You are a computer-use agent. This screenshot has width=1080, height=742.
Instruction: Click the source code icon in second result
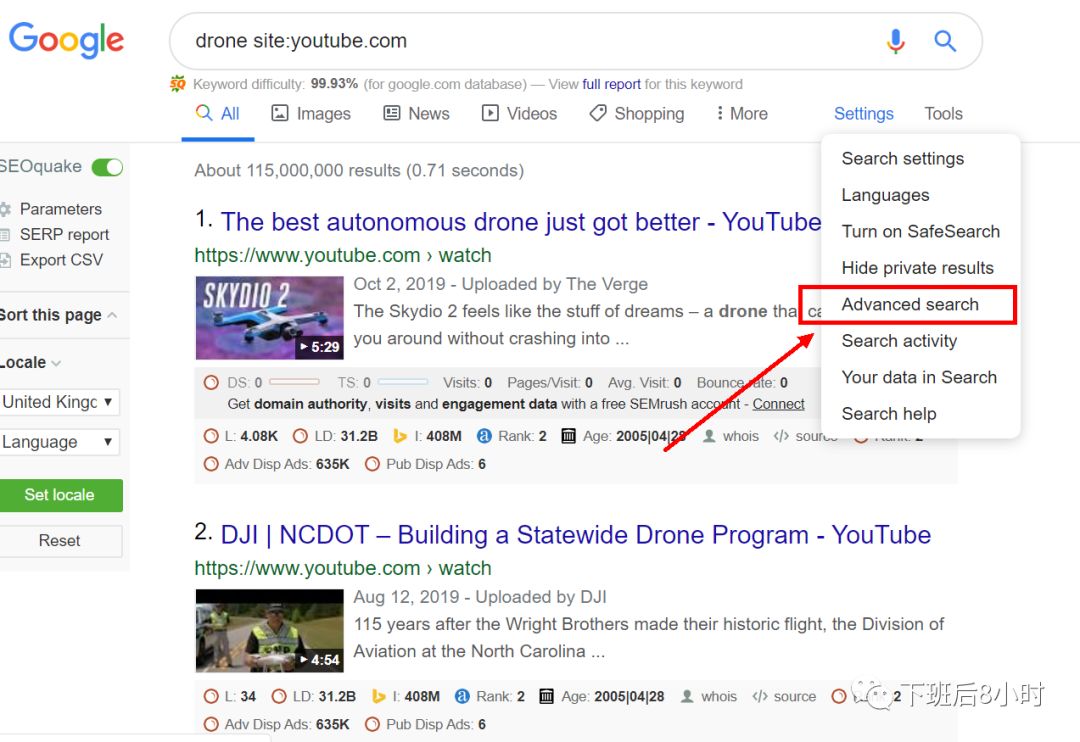(760, 697)
